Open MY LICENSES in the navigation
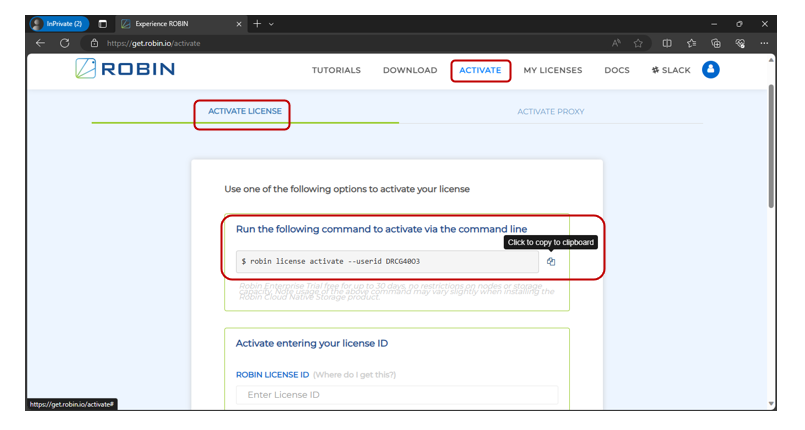This screenshot has height=430, width=805. pos(553,70)
